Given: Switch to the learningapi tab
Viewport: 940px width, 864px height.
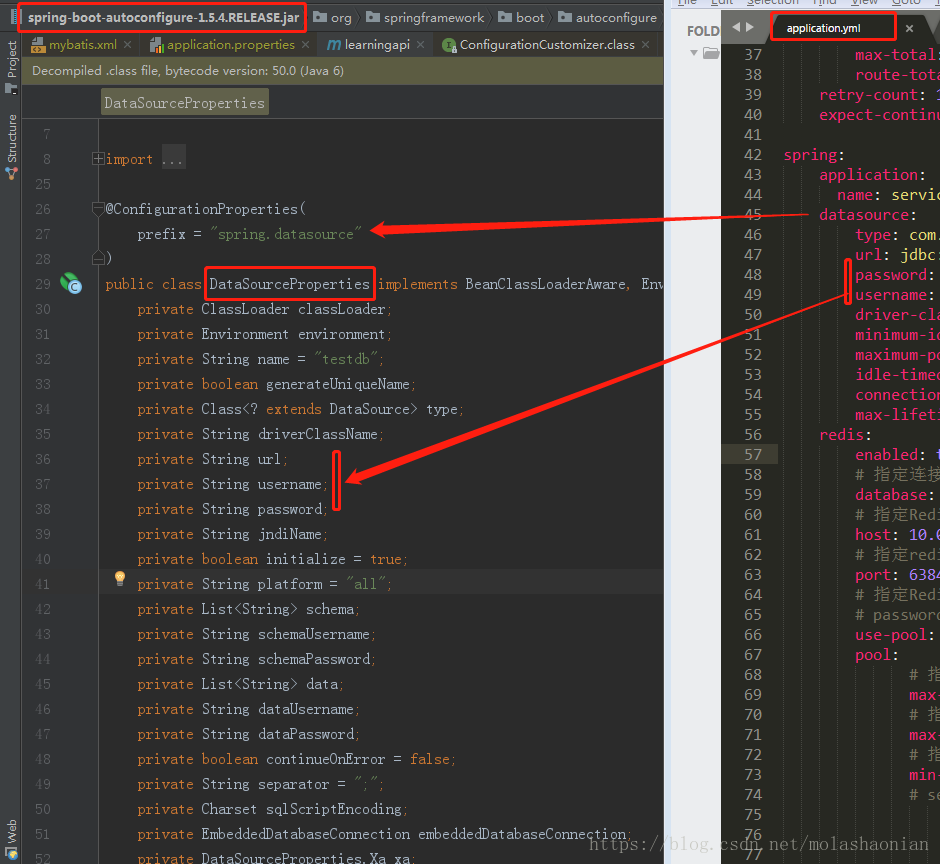Looking at the screenshot, I should point(377,45).
